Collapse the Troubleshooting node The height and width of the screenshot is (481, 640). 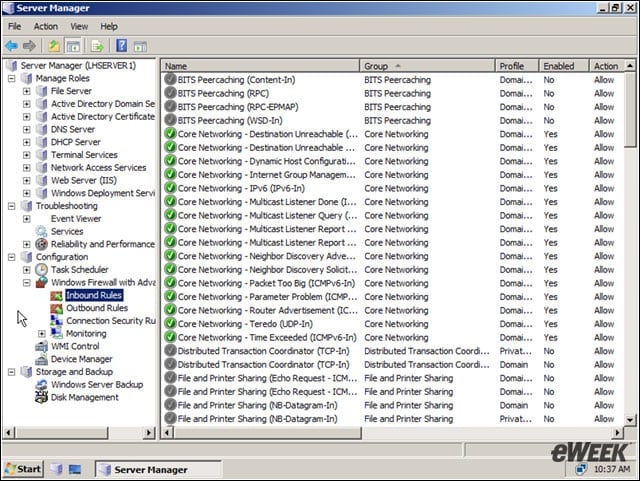click(x=11, y=206)
